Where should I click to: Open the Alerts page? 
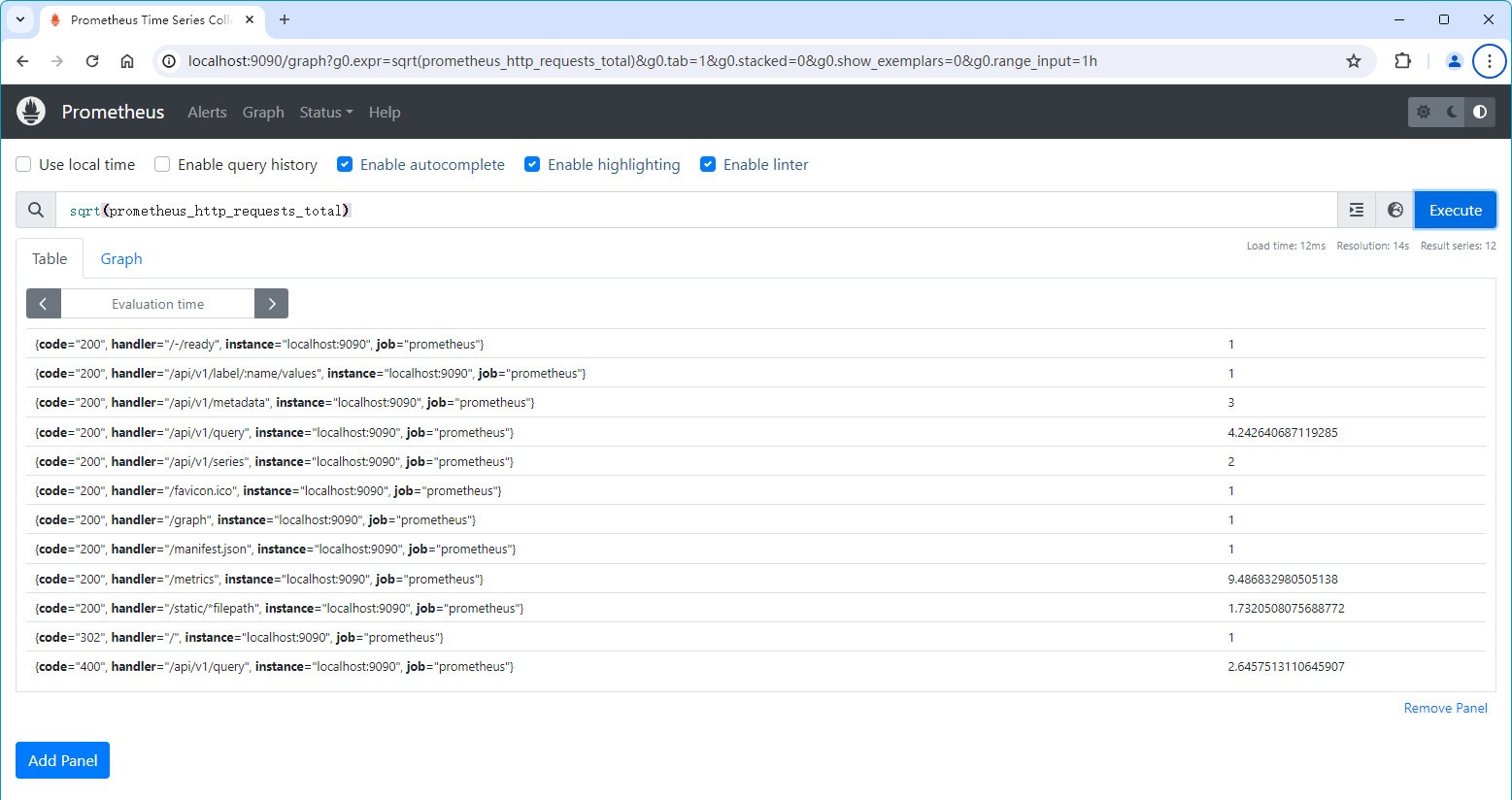tap(207, 113)
